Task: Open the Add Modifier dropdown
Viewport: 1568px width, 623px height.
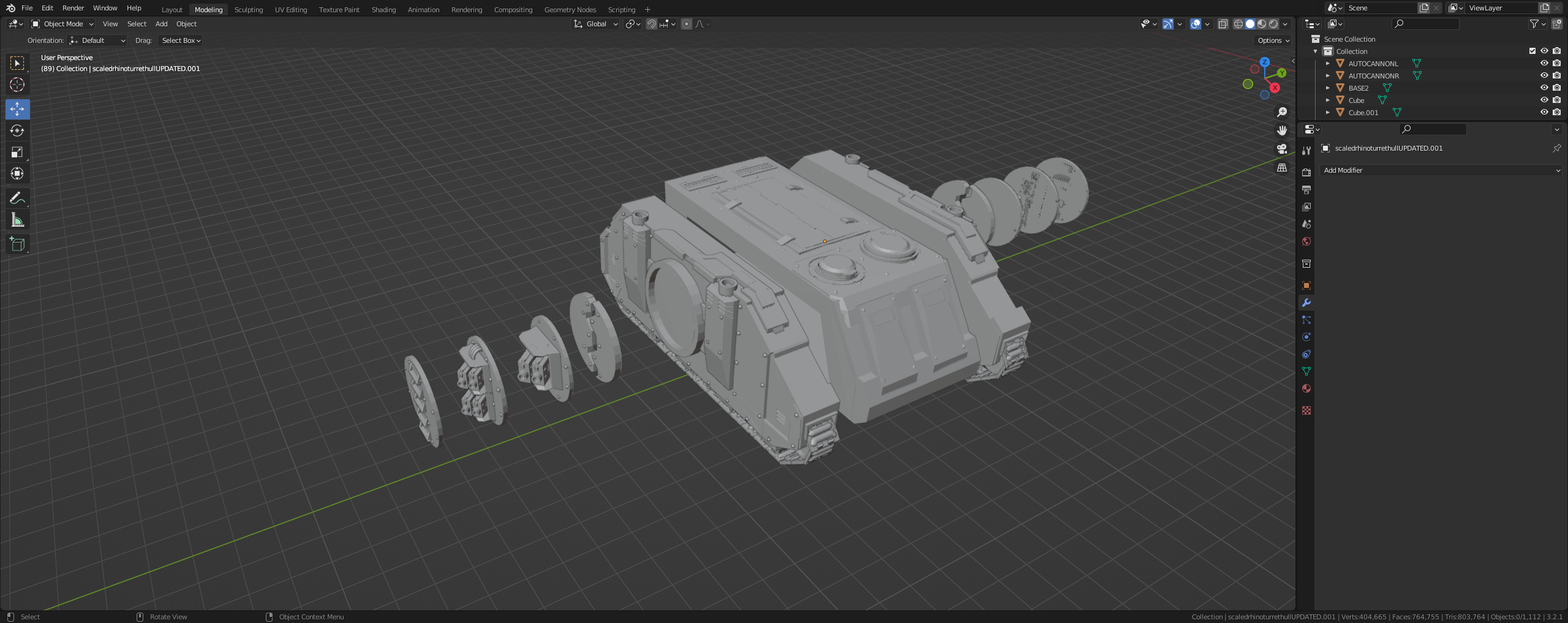Action: pyautogui.click(x=1441, y=170)
